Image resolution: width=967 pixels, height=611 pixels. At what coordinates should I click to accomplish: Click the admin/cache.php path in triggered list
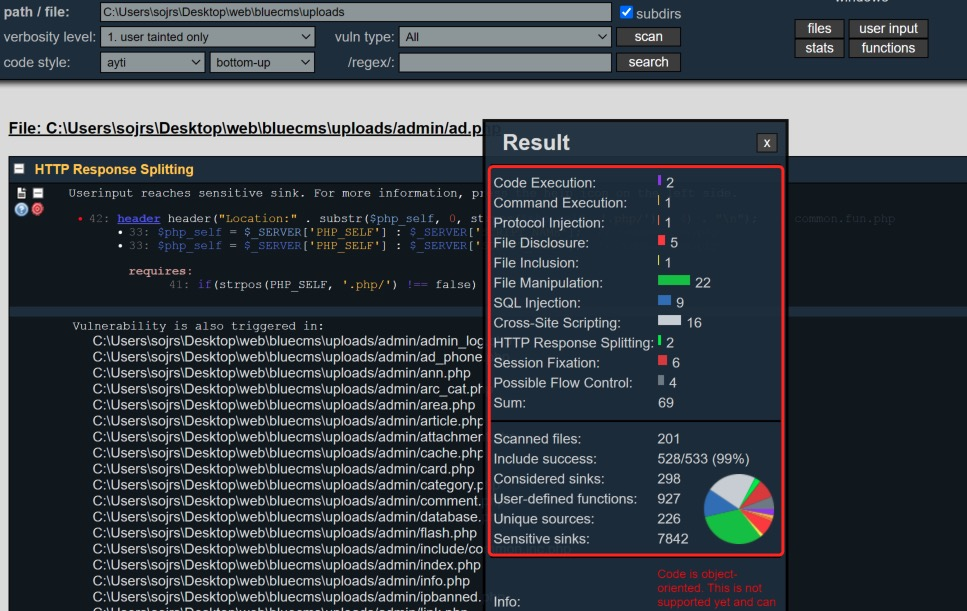(287, 453)
